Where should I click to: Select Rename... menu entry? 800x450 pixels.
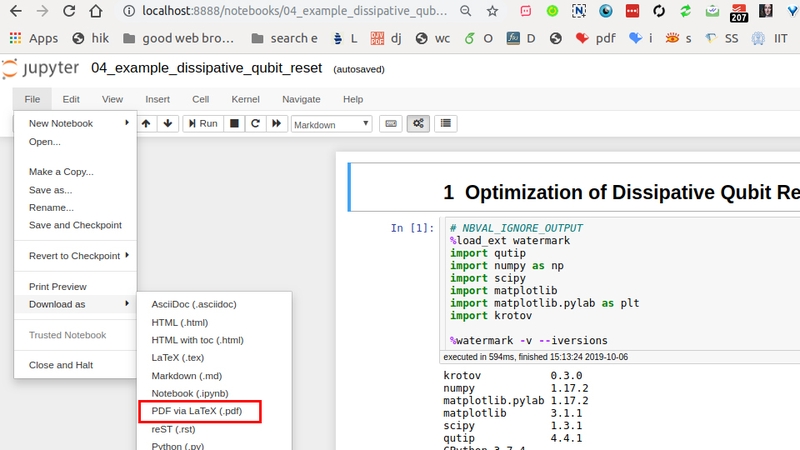point(76,208)
